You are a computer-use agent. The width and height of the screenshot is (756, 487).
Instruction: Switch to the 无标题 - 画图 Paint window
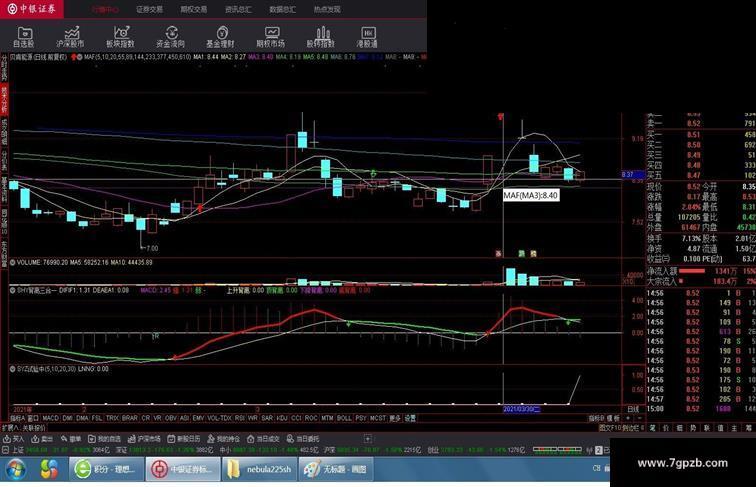point(336,469)
